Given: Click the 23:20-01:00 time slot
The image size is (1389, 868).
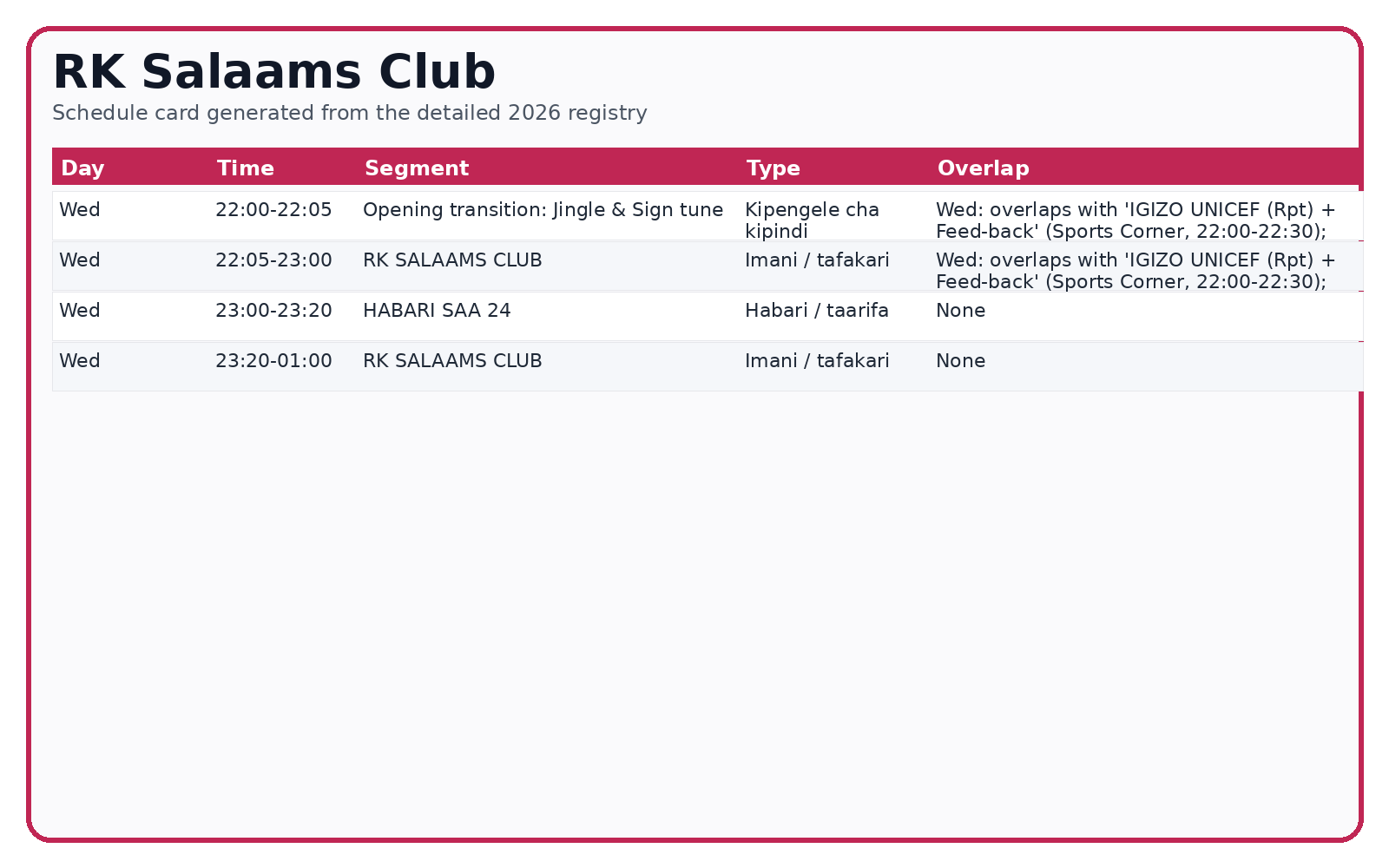Looking at the screenshot, I should tap(273, 361).
